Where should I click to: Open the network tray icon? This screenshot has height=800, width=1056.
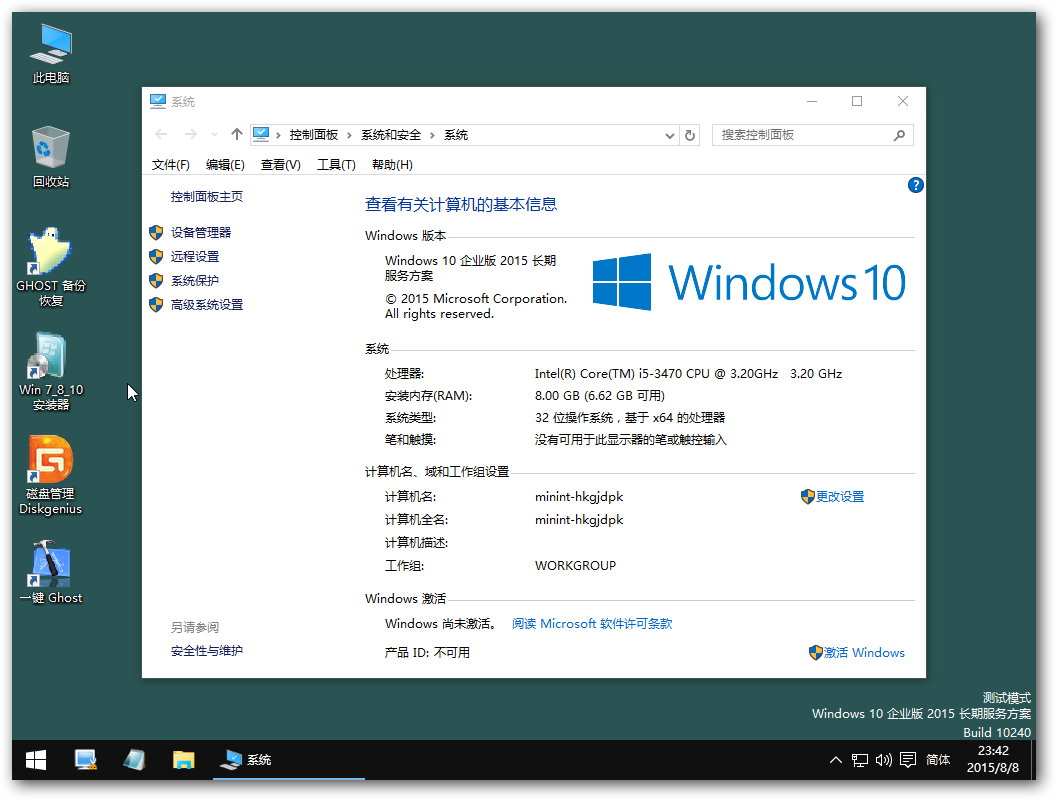click(x=859, y=760)
